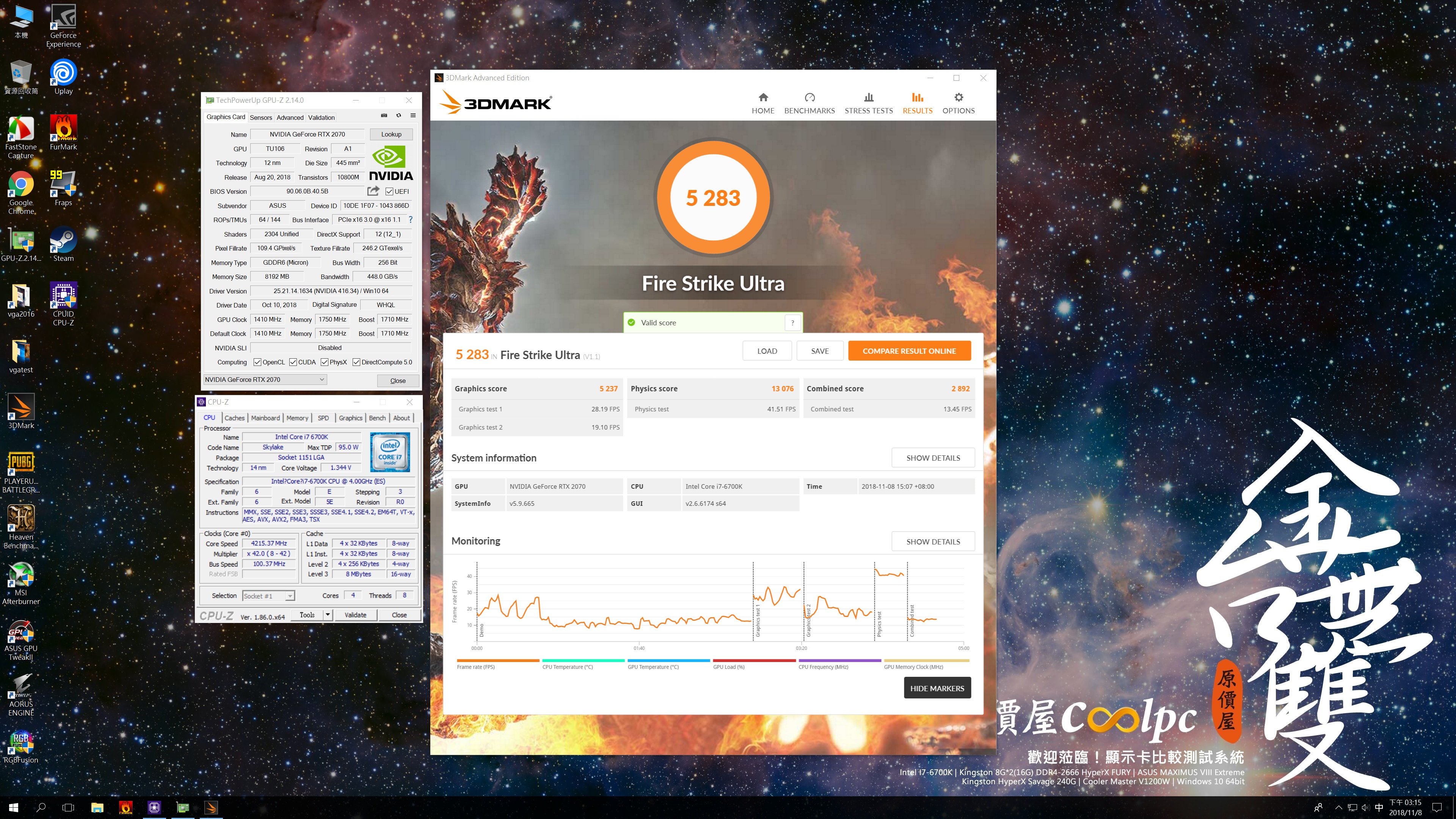The width and height of the screenshot is (1456, 819).
Task: Open RGBFusion desktop shortcut
Action: point(21,747)
